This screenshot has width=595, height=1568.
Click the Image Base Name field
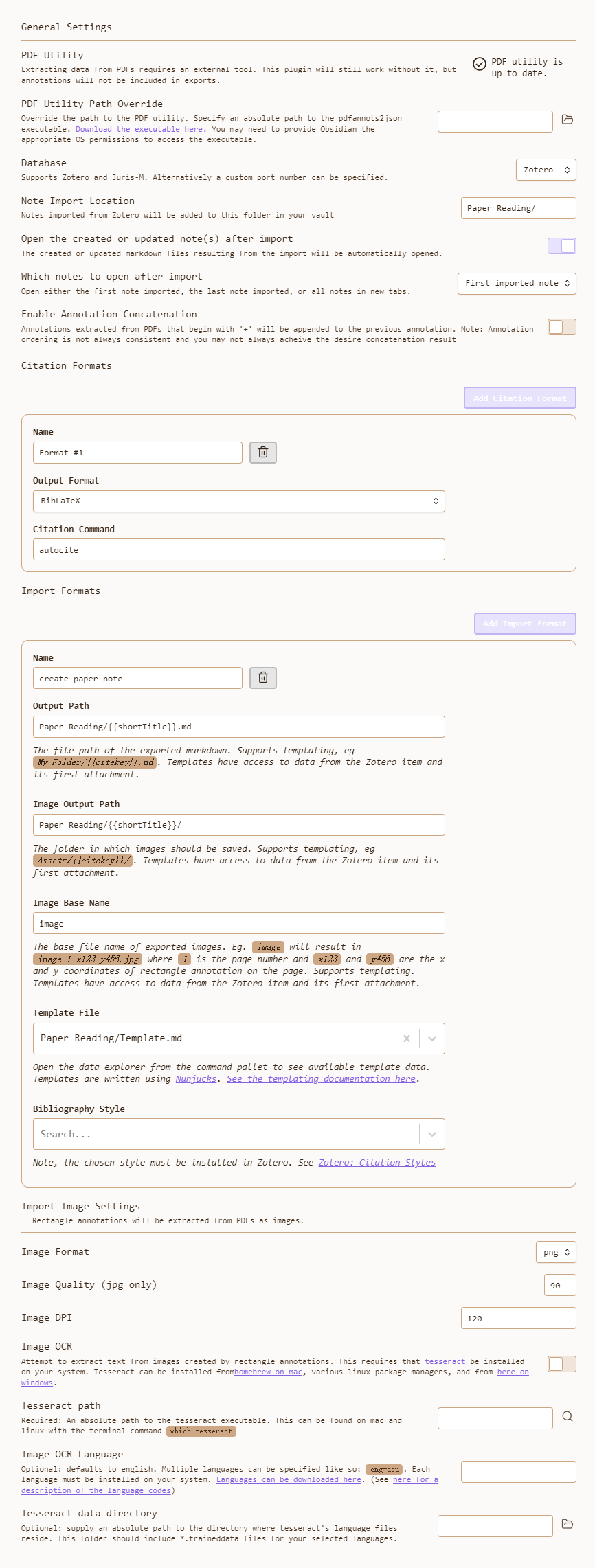coord(239,923)
